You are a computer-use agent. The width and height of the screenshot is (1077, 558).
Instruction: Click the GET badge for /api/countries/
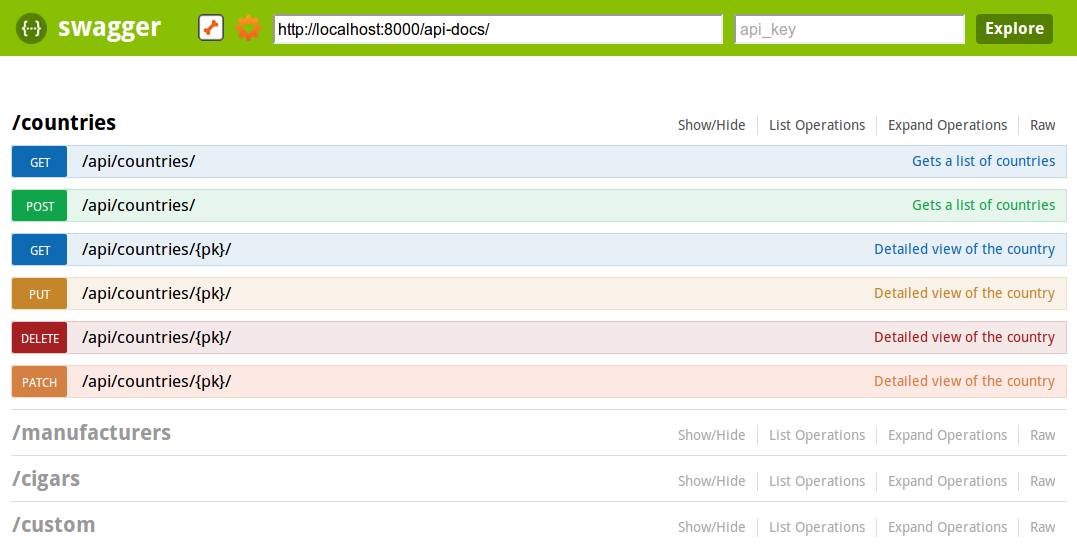(x=40, y=162)
